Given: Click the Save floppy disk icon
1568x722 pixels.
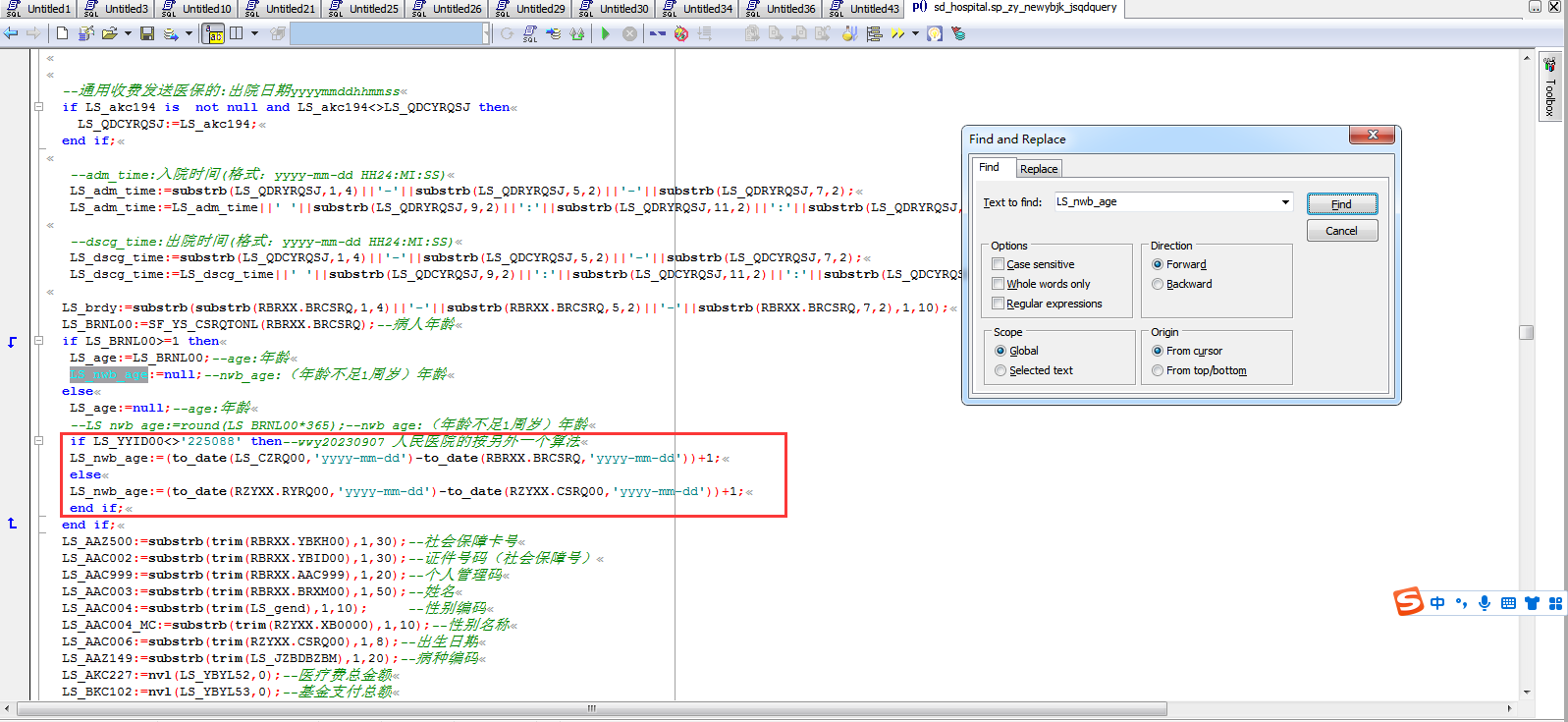Looking at the screenshot, I should click(x=147, y=33).
